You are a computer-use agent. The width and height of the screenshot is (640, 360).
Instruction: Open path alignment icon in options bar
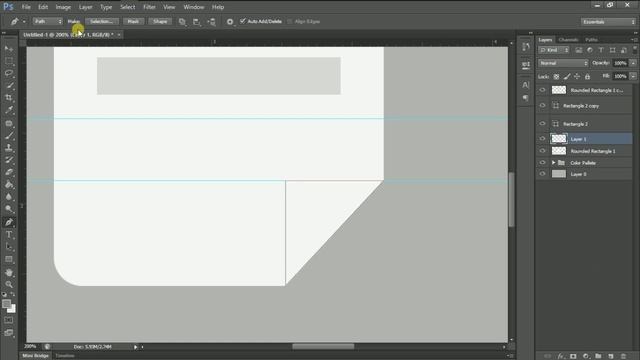pyautogui.click(x=197, y=22)
